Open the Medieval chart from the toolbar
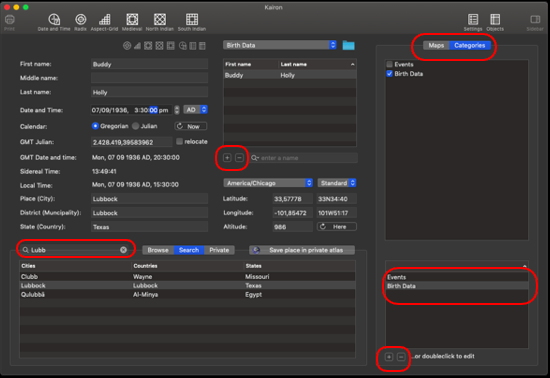The height and width of the screenshot is (378, 550). pos(132,22)
